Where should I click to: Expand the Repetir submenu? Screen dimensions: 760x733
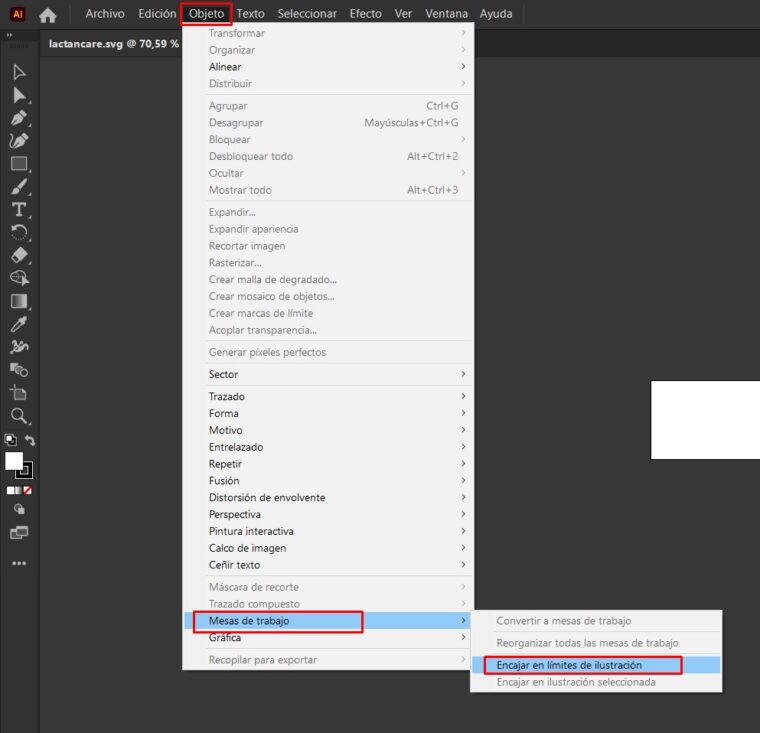[x=328, y=464]
